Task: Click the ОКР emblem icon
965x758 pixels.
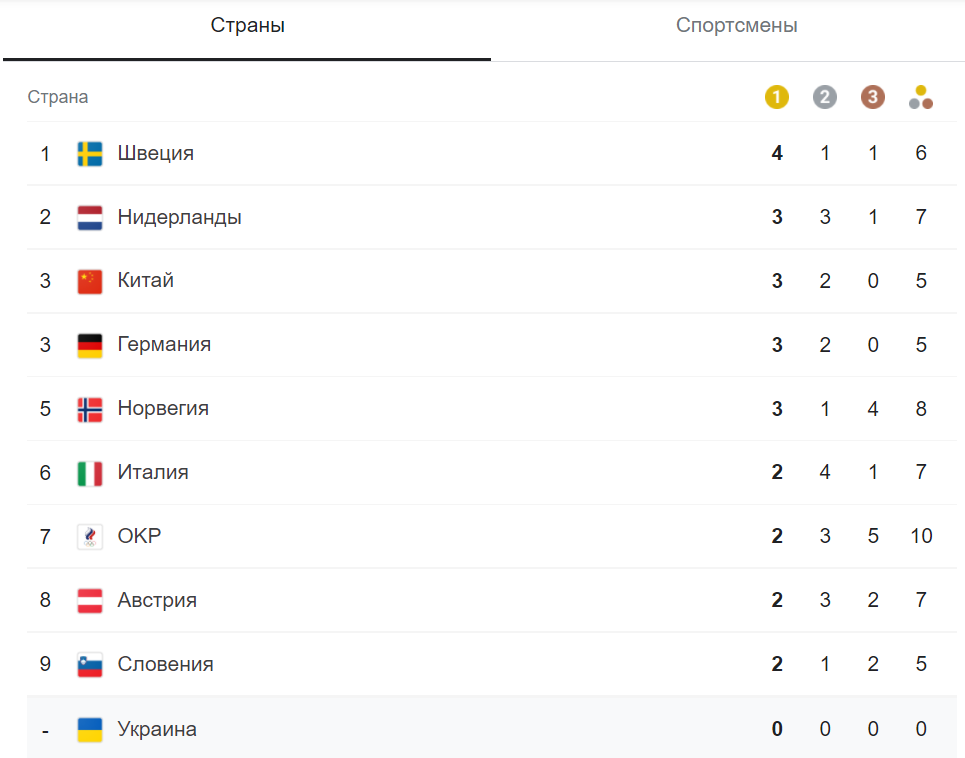Action: tap(90, 537)
